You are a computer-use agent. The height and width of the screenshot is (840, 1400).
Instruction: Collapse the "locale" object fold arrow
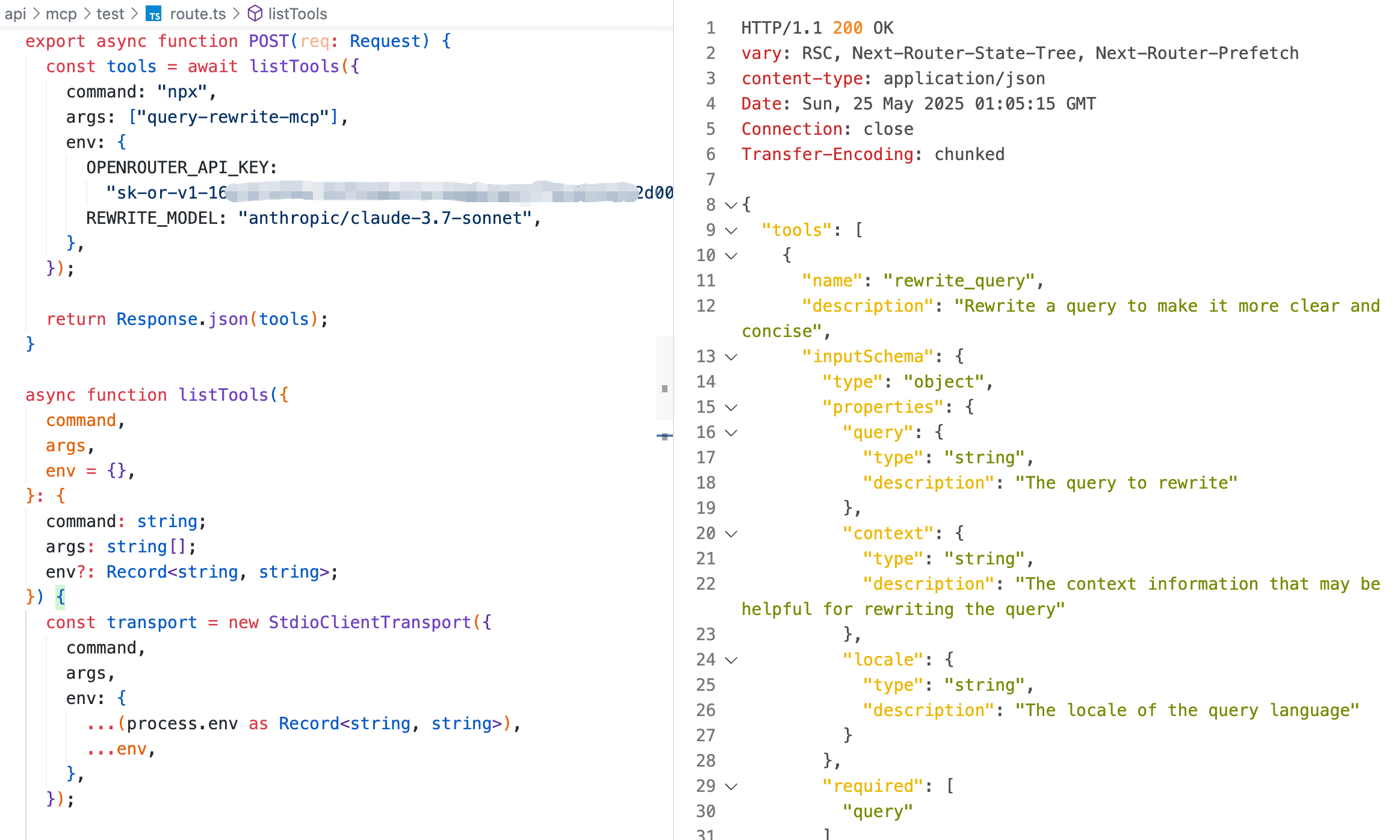point(731,660)
